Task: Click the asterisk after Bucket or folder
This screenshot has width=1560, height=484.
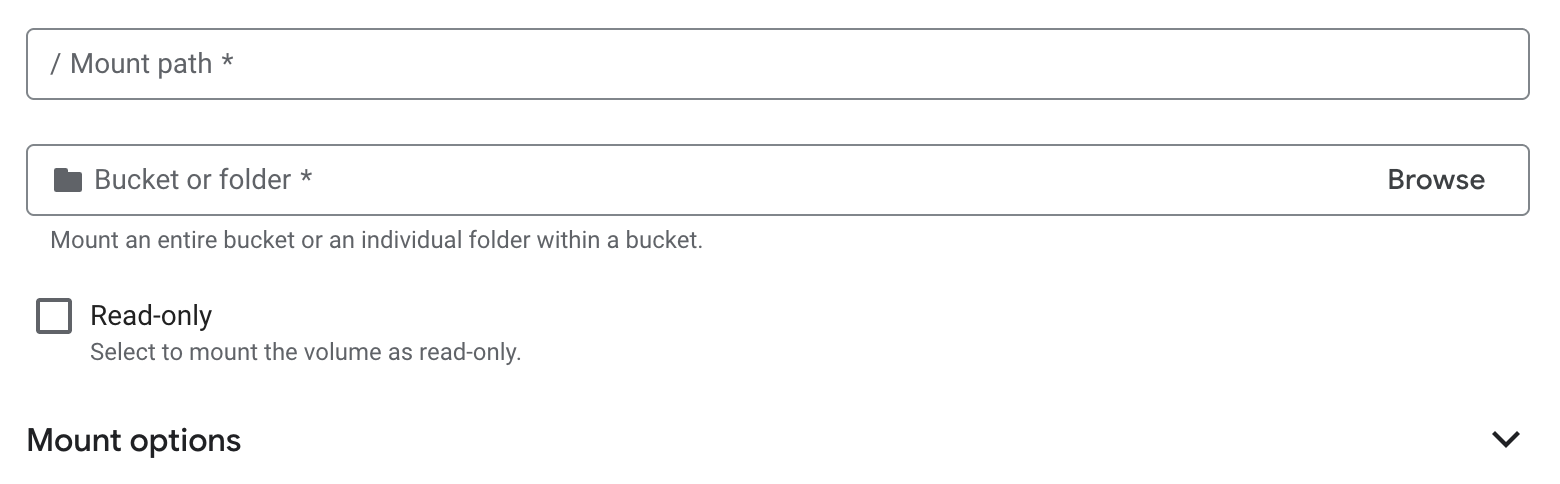Action: (307, 179)
